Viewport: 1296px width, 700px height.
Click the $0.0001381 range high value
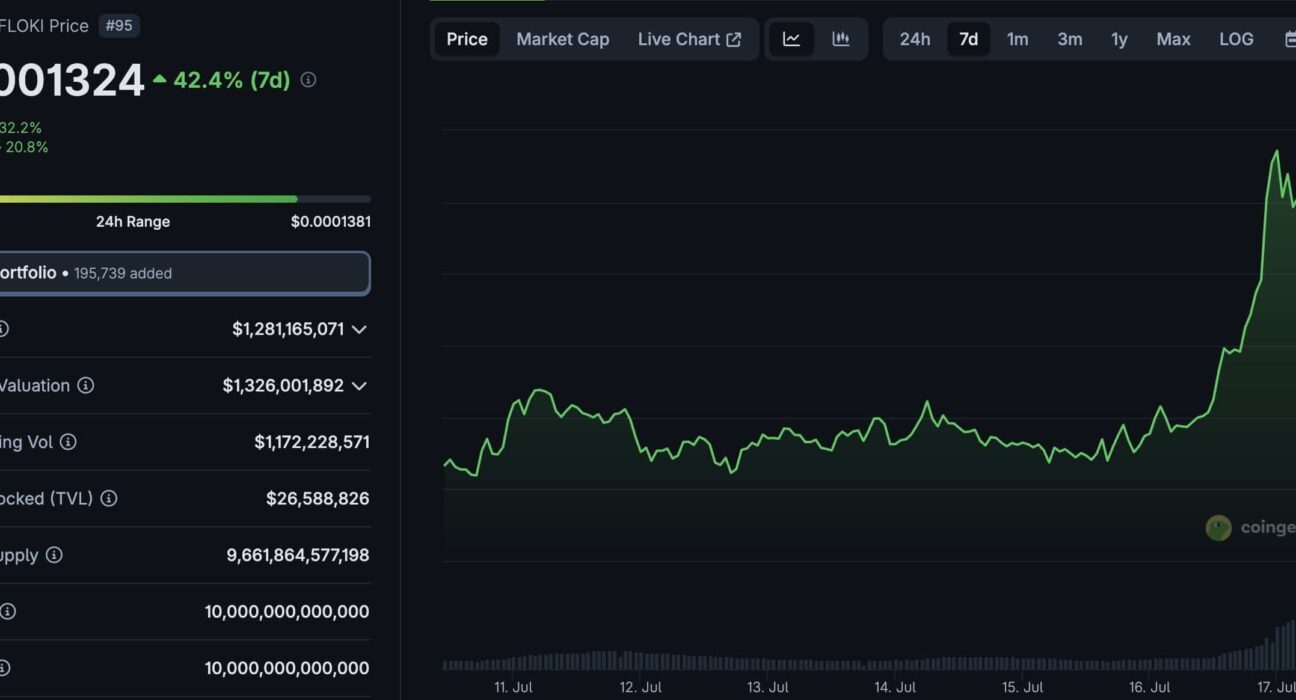pyautogui.click(x=330, y=222)
